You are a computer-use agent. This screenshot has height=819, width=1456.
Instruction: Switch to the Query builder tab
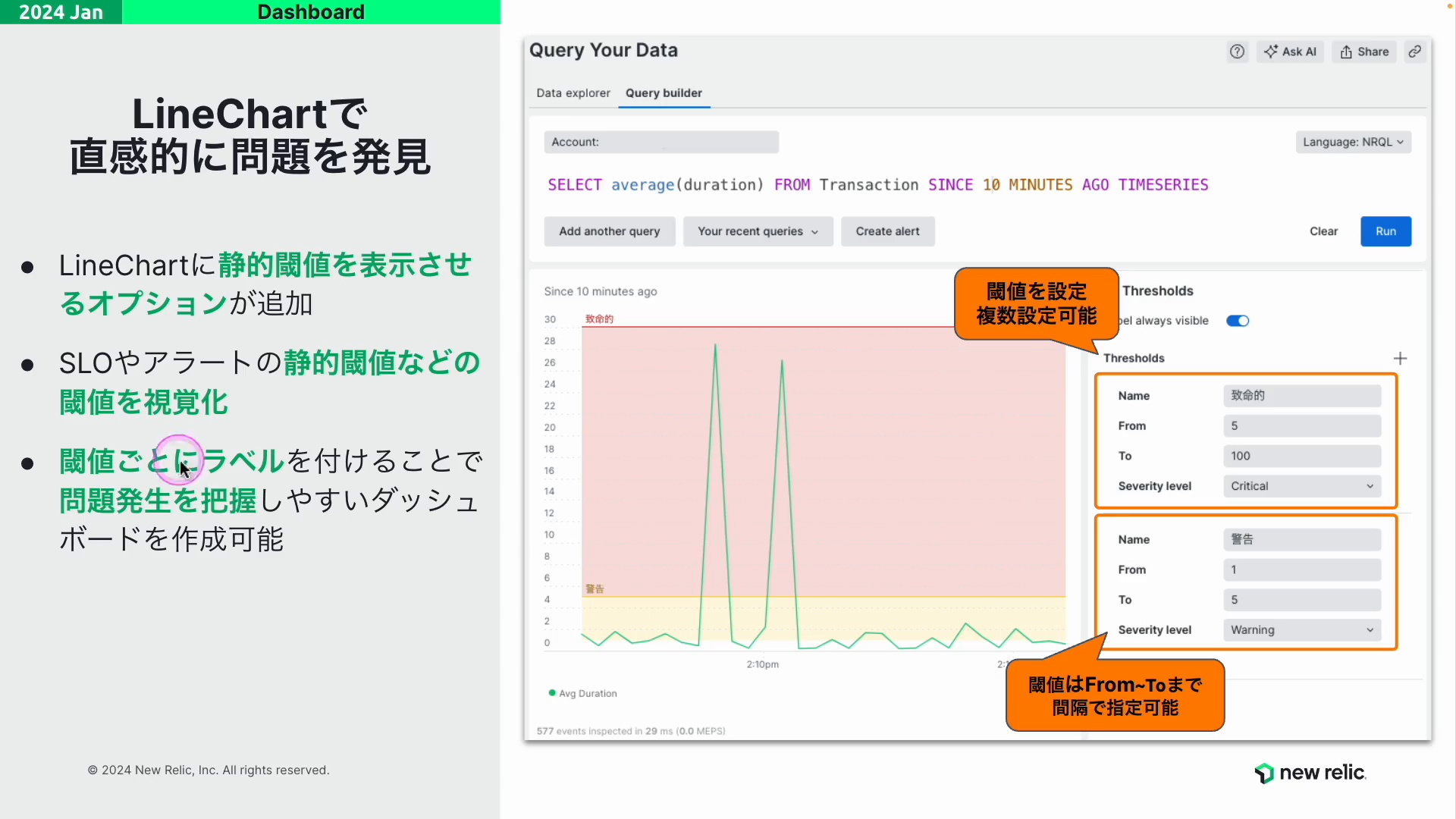click(x=664, y=93)
